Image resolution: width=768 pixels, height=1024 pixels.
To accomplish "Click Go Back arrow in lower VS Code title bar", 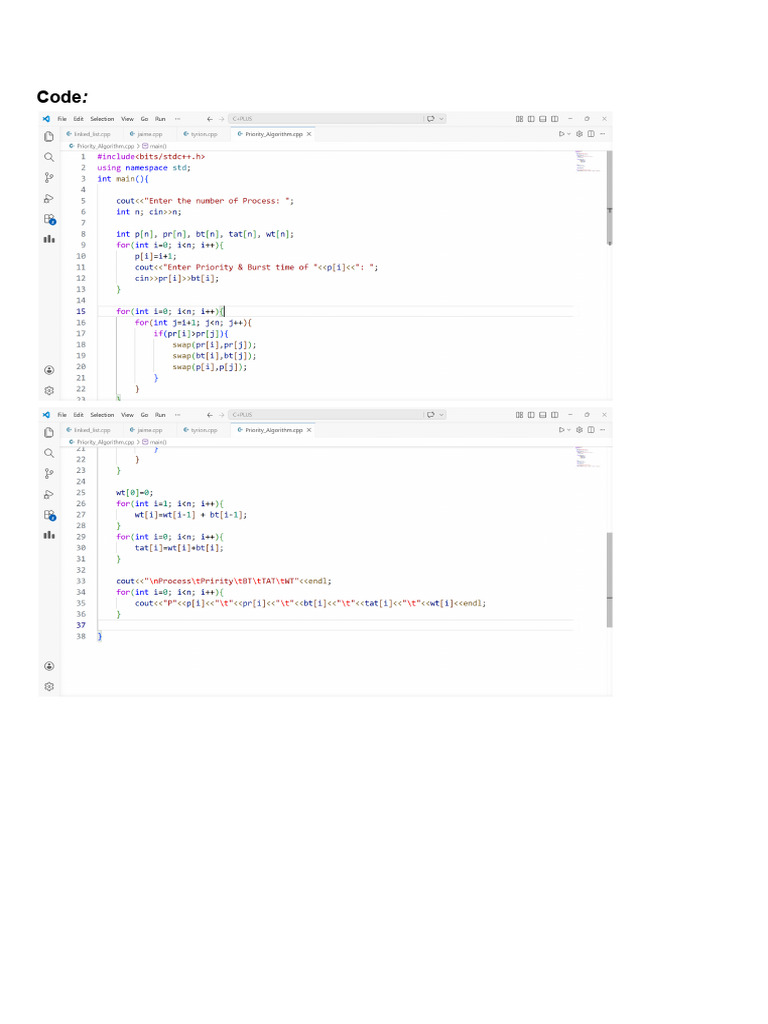I will pos(210,415).
